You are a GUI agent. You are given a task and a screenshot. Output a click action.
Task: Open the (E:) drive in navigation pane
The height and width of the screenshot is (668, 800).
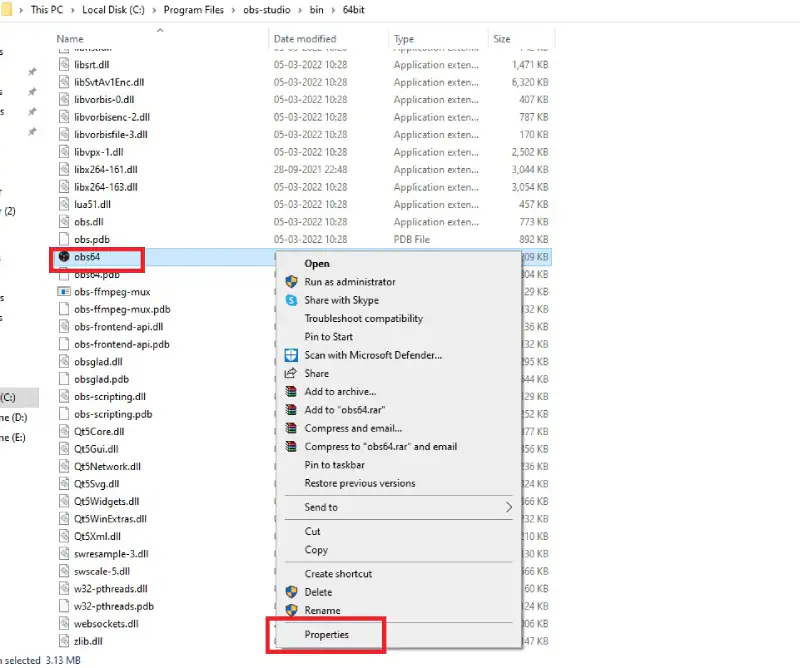(x=13, y=437)
